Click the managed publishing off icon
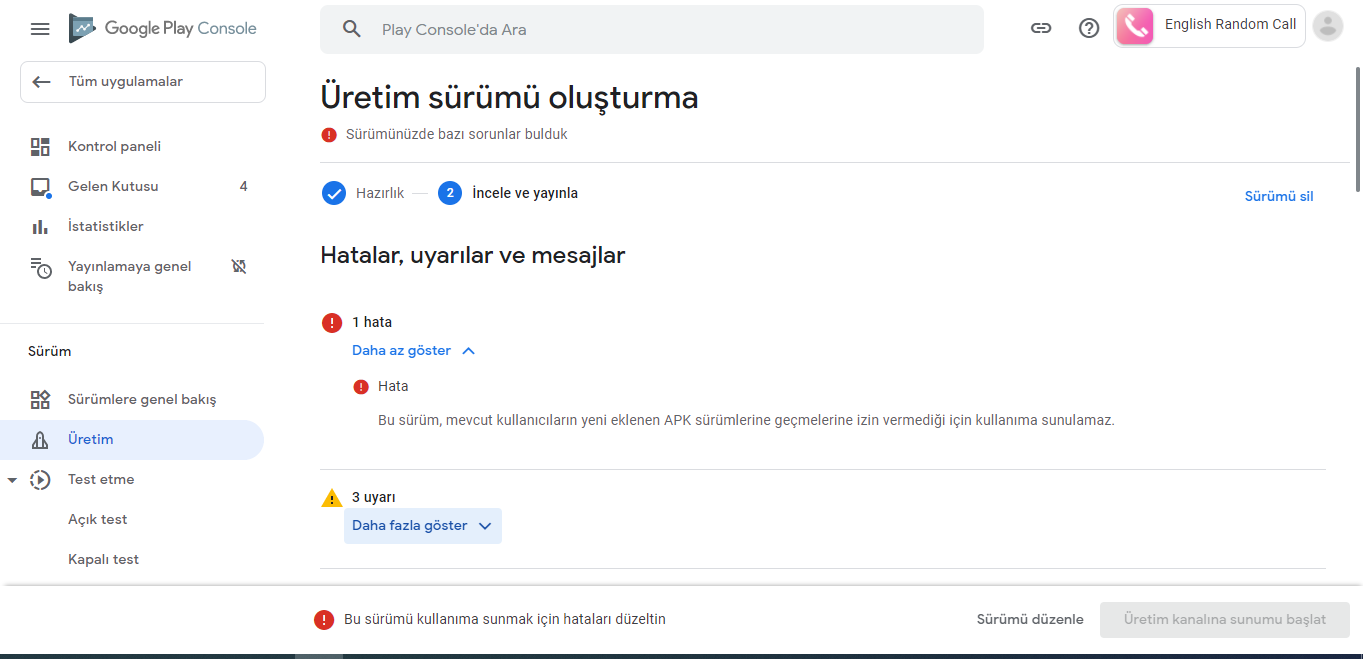Viewport: 1363px width, 659px height. coord(239,267)
